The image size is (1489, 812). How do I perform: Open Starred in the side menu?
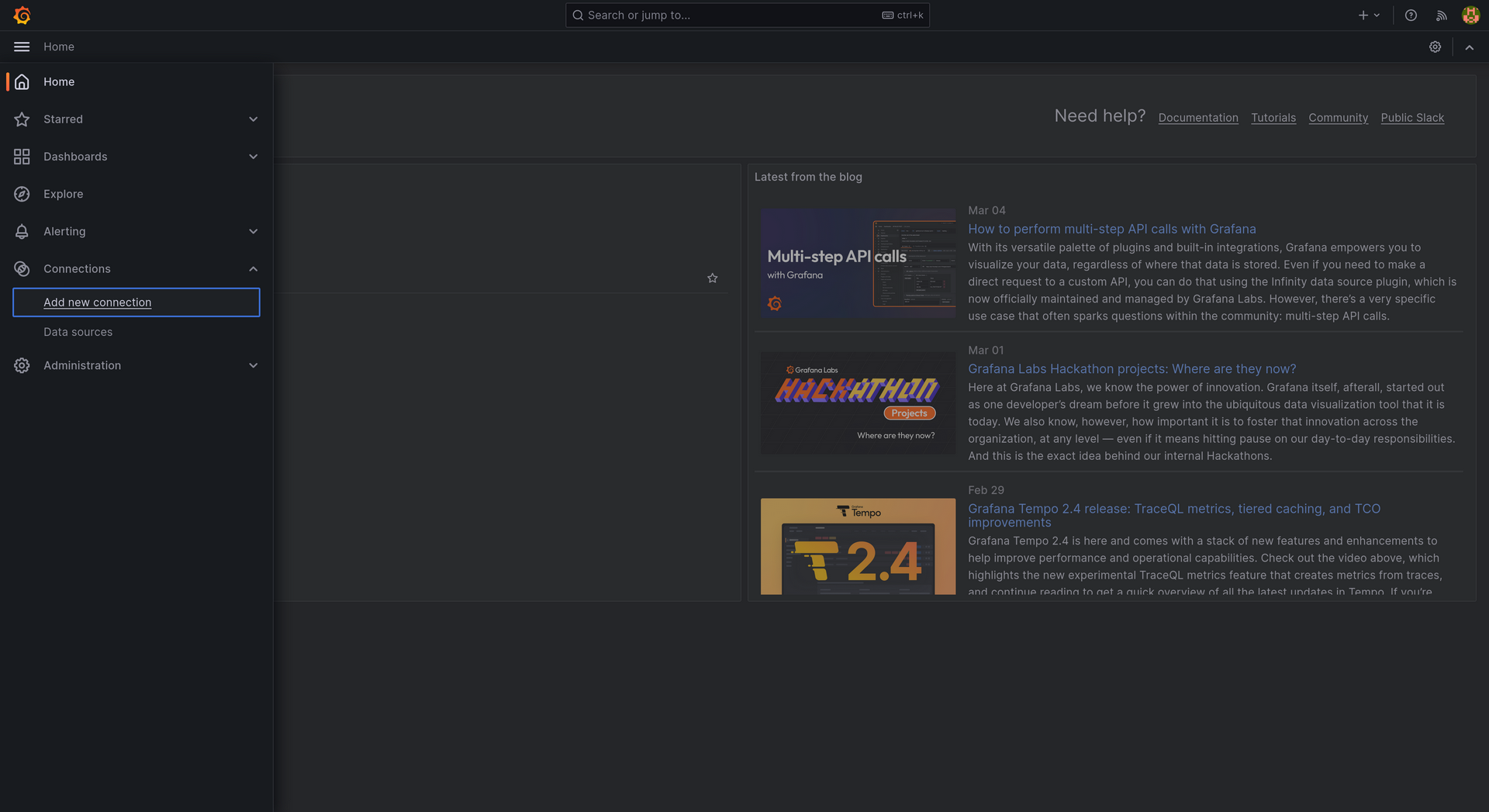tap(63, 119)
